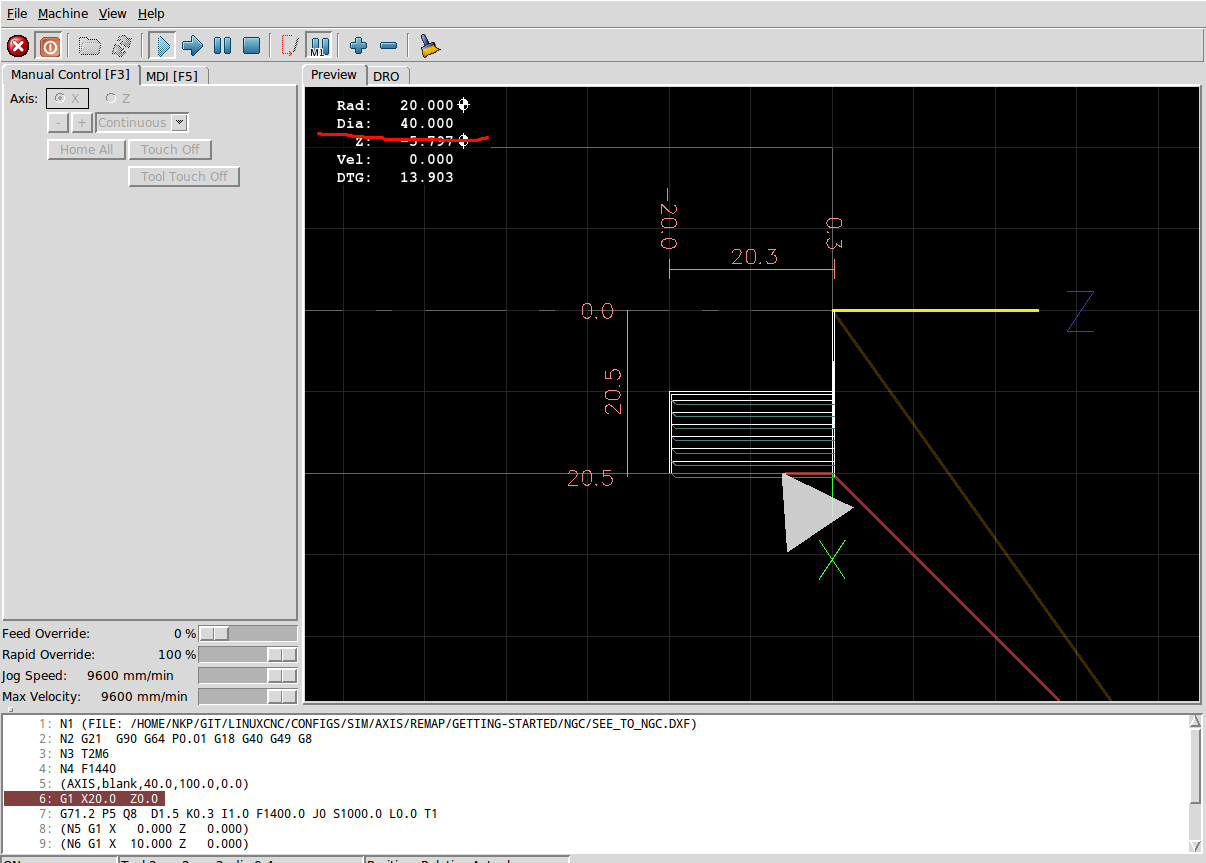
Task: Click the blue Z axis label in preview
Action: [x=1080, y=311]
